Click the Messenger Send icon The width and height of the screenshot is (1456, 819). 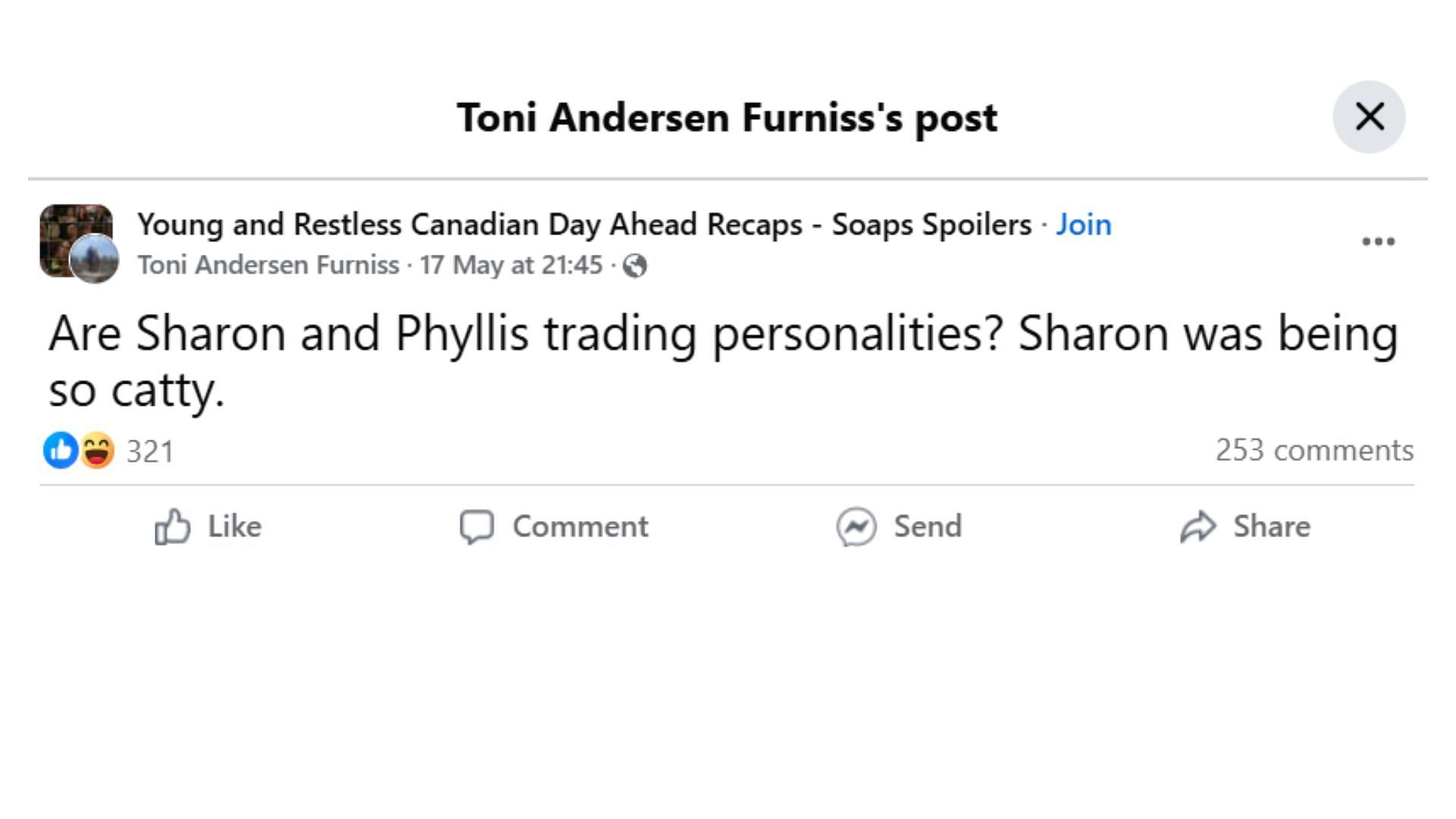click(x=856, y=526)
